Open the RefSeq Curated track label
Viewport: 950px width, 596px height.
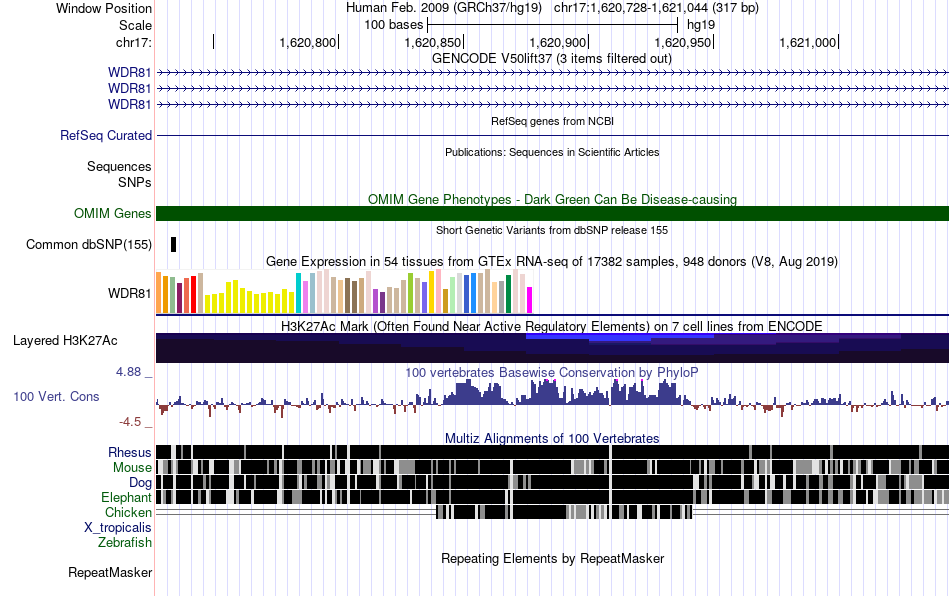106,136
